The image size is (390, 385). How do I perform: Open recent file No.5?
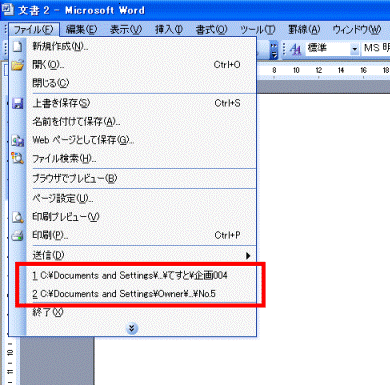point(141,294)
